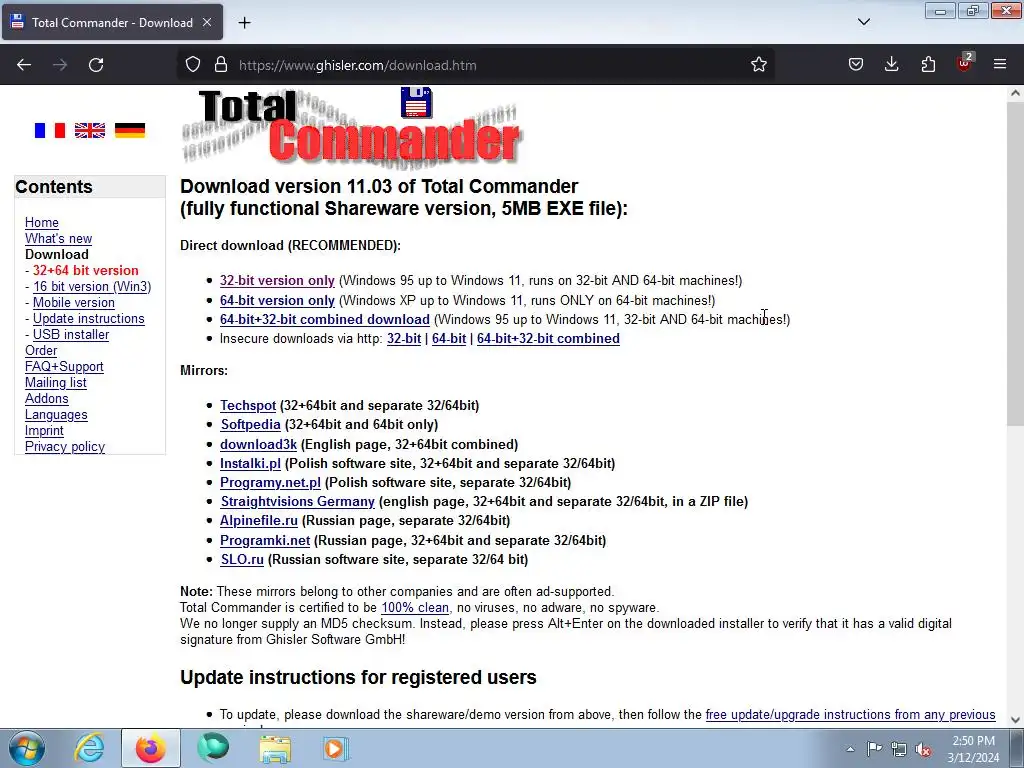This screenshot has height=768, width=1024.
Task: Download the 64-bit version only
Action: 277,300
